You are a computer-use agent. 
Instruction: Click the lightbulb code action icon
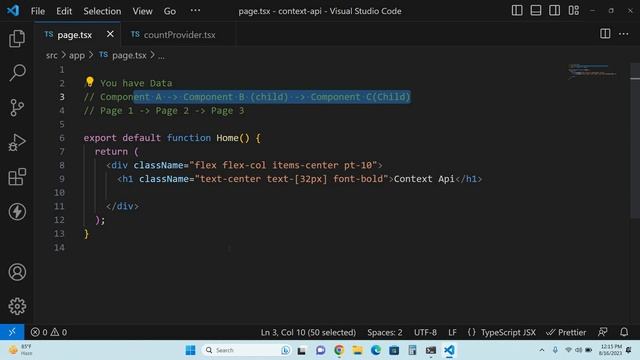[90, 82]
